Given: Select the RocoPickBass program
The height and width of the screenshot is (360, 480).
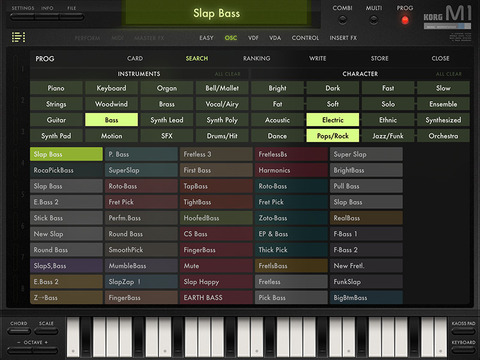Looking at the screenshot, I should click(66, 170).
